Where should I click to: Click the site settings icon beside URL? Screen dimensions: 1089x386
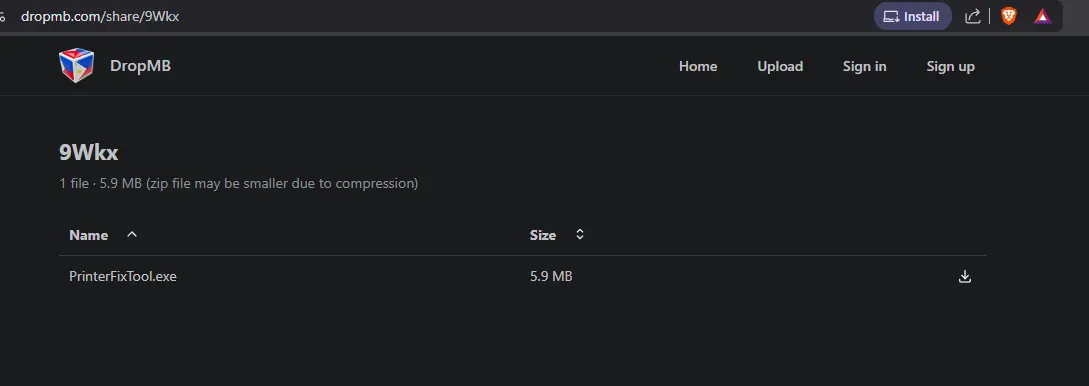click(2, 17)
